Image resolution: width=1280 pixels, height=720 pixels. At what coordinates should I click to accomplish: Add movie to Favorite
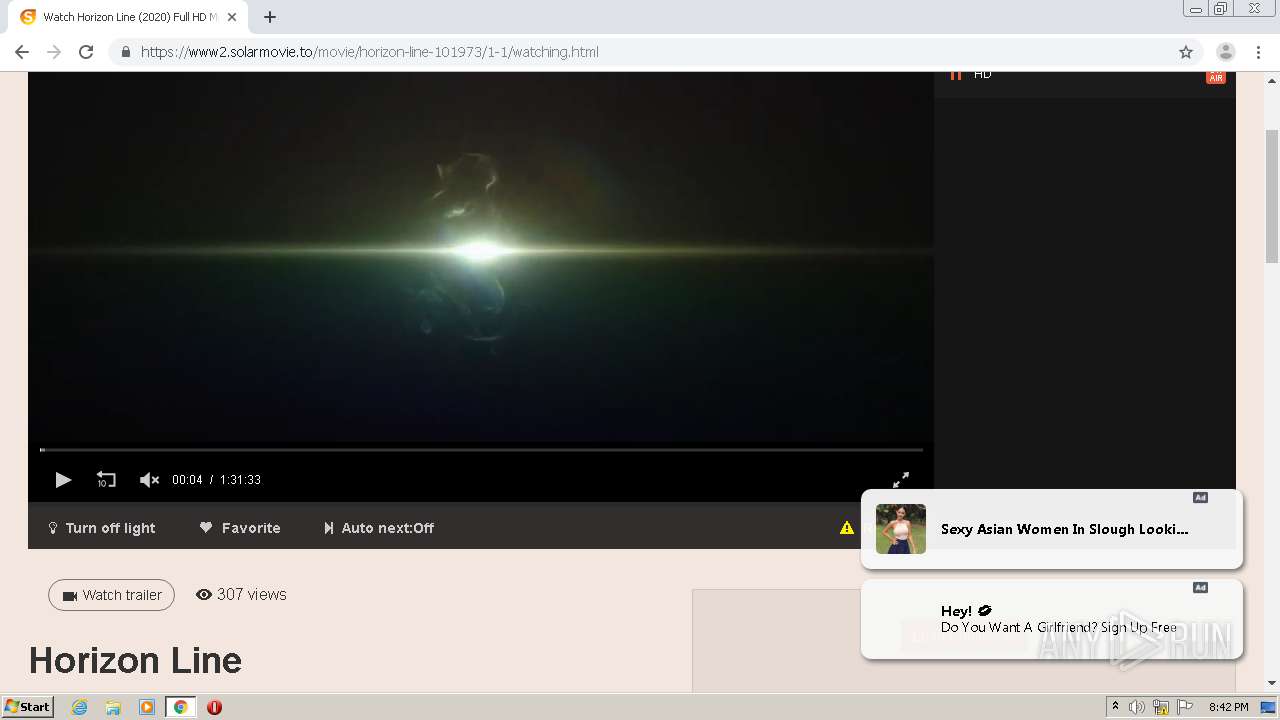[x=240, y=528]
